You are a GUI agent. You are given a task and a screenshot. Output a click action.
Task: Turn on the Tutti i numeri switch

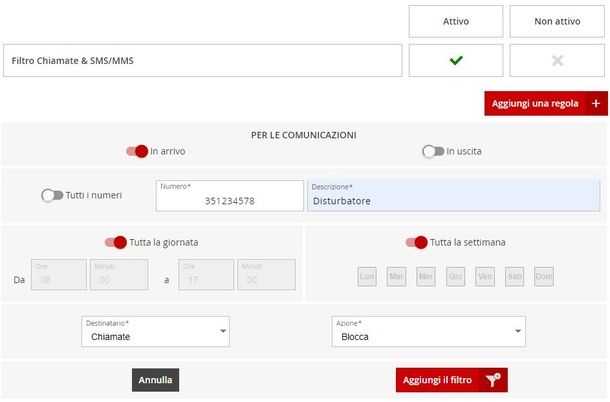52,195
